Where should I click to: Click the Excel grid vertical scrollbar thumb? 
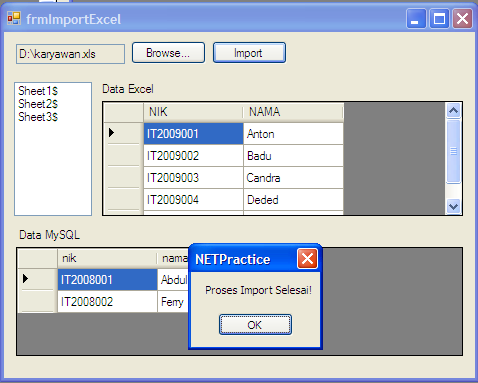pyautogui.click(x=453, y=151)
